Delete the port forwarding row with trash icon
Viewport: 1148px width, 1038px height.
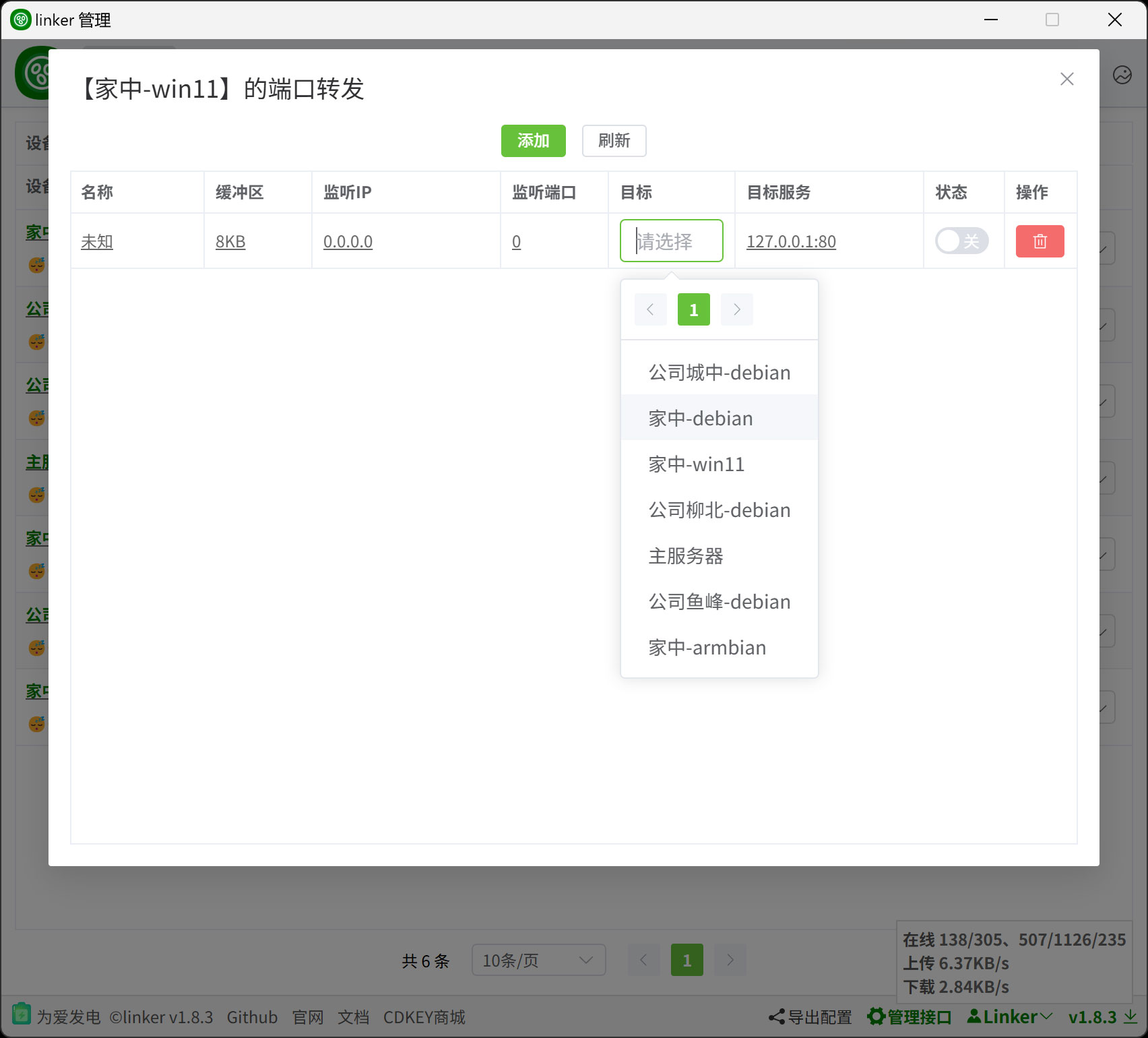[1040, 241]
